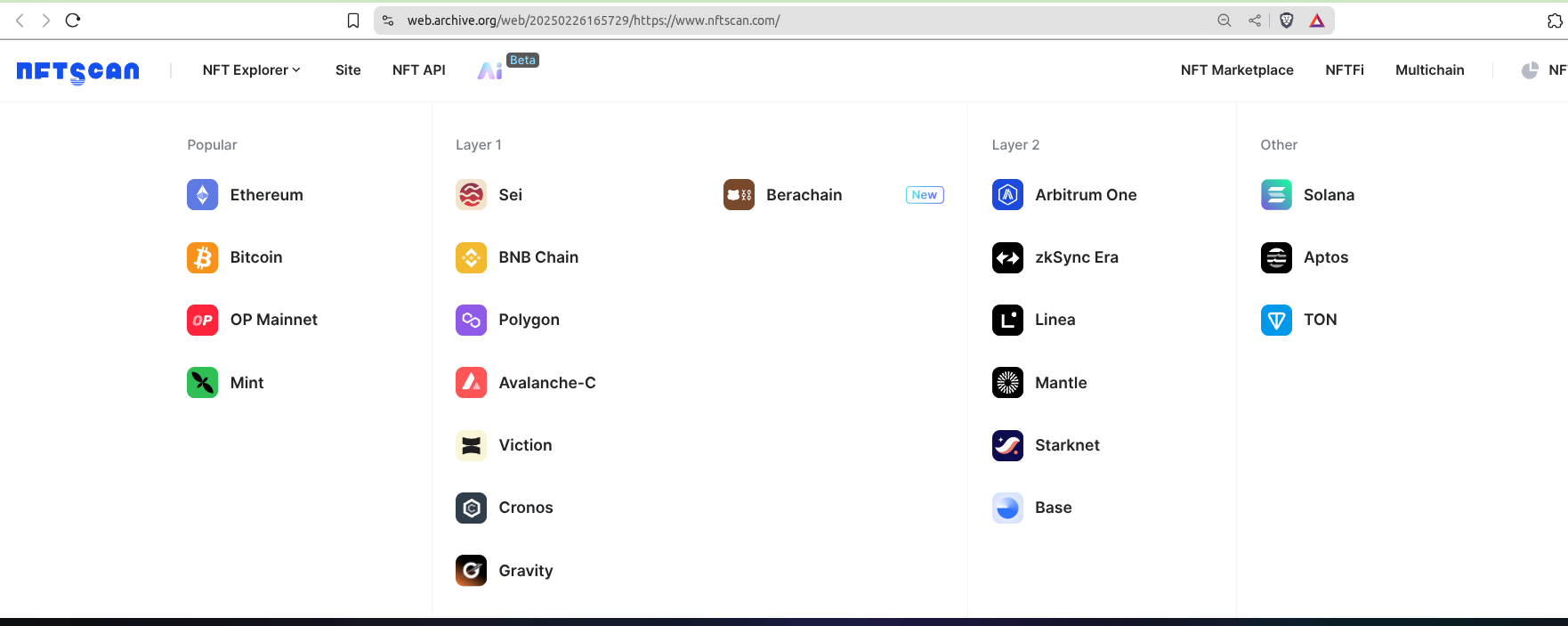Screen dimensions: 1568x626
Task: Choose BNB Chain explorer
Action: pyautogui.click(x=538, y=257)
